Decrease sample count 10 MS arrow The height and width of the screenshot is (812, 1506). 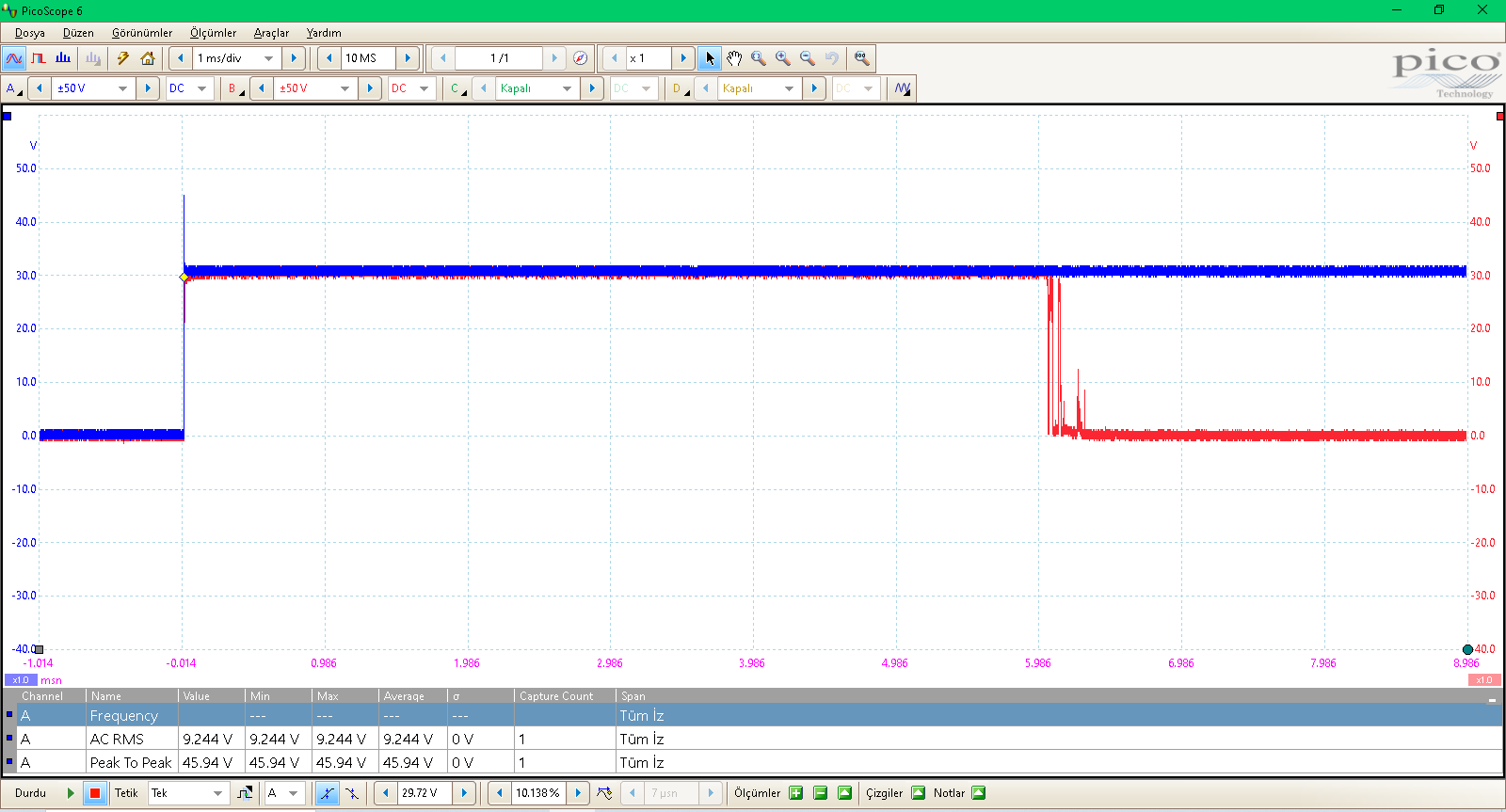tap(328, 58)
